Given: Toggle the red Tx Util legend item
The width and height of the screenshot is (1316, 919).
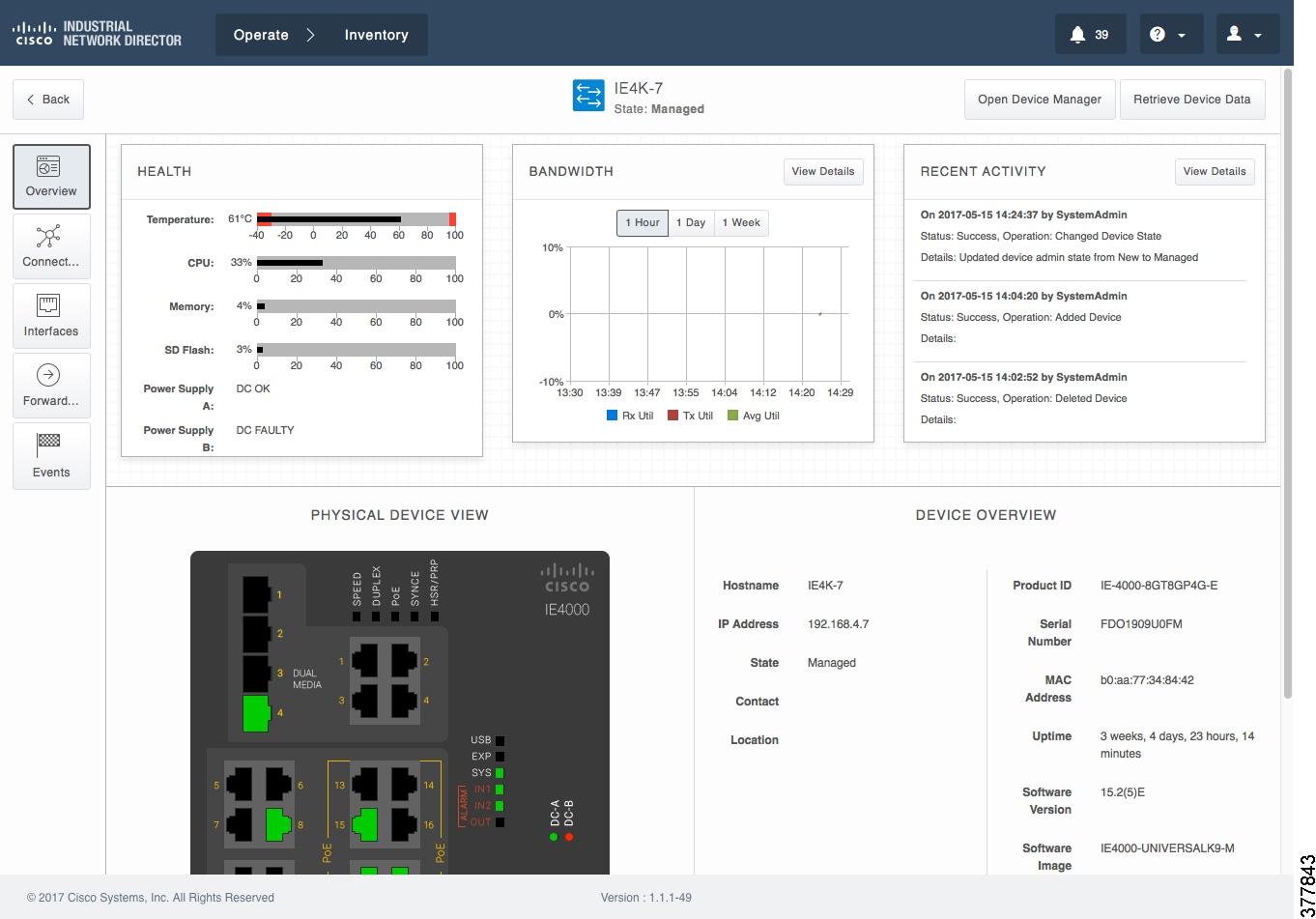Looking at the screenshot, I should point(691,416).
